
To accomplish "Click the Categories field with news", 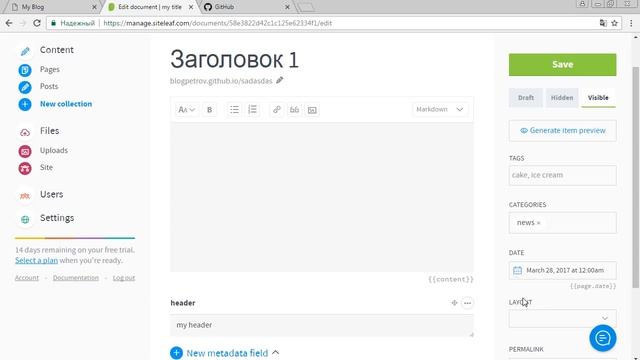I will [x=562, y=222].
